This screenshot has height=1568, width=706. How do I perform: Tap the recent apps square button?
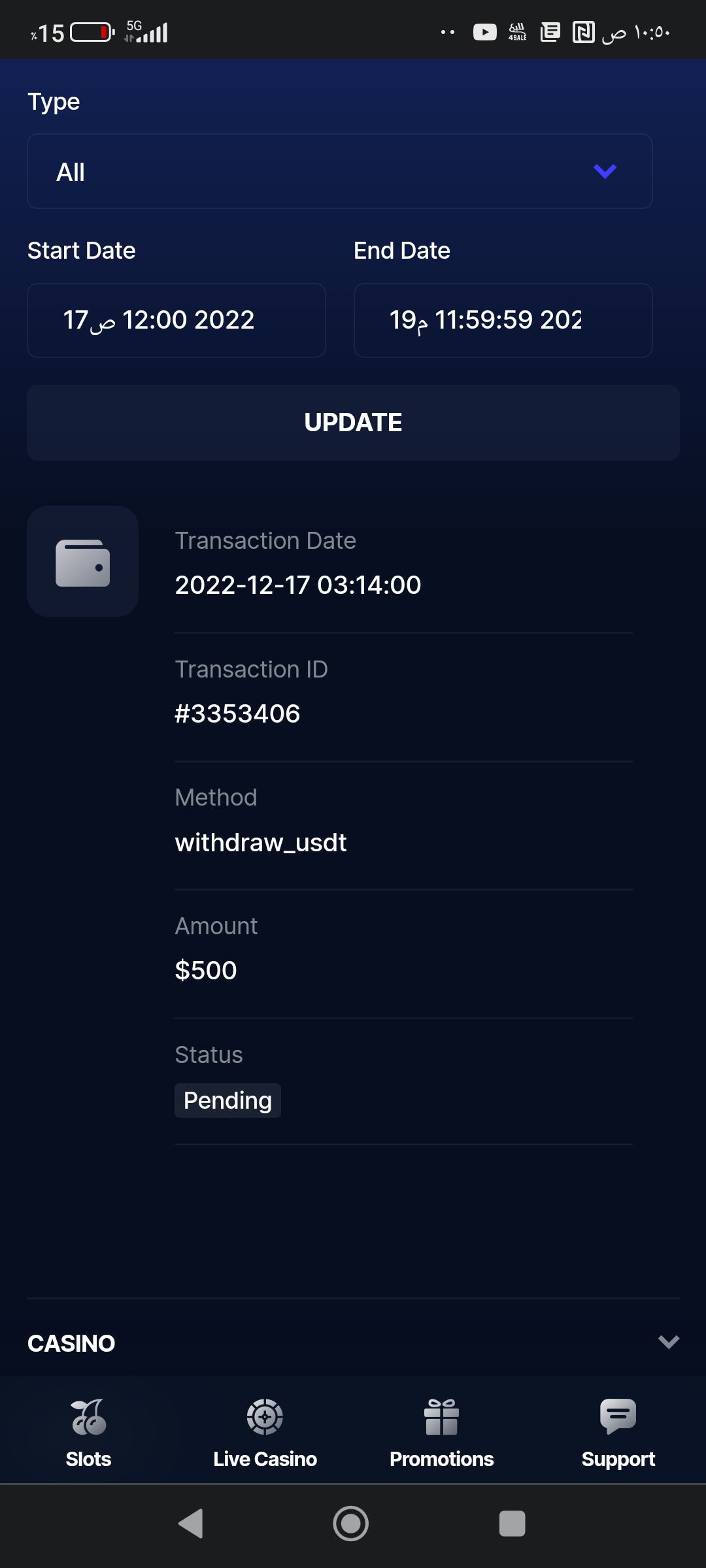pos(512,1524)
